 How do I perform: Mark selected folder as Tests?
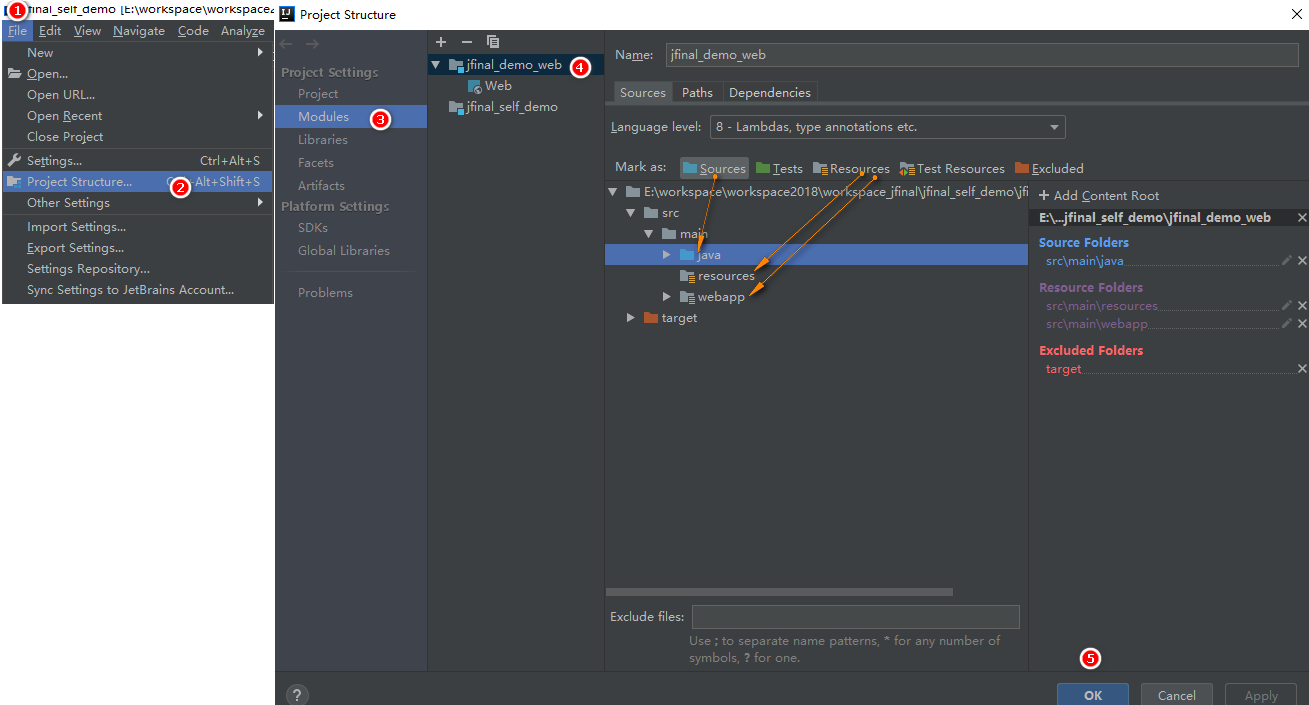click(779, 169)
